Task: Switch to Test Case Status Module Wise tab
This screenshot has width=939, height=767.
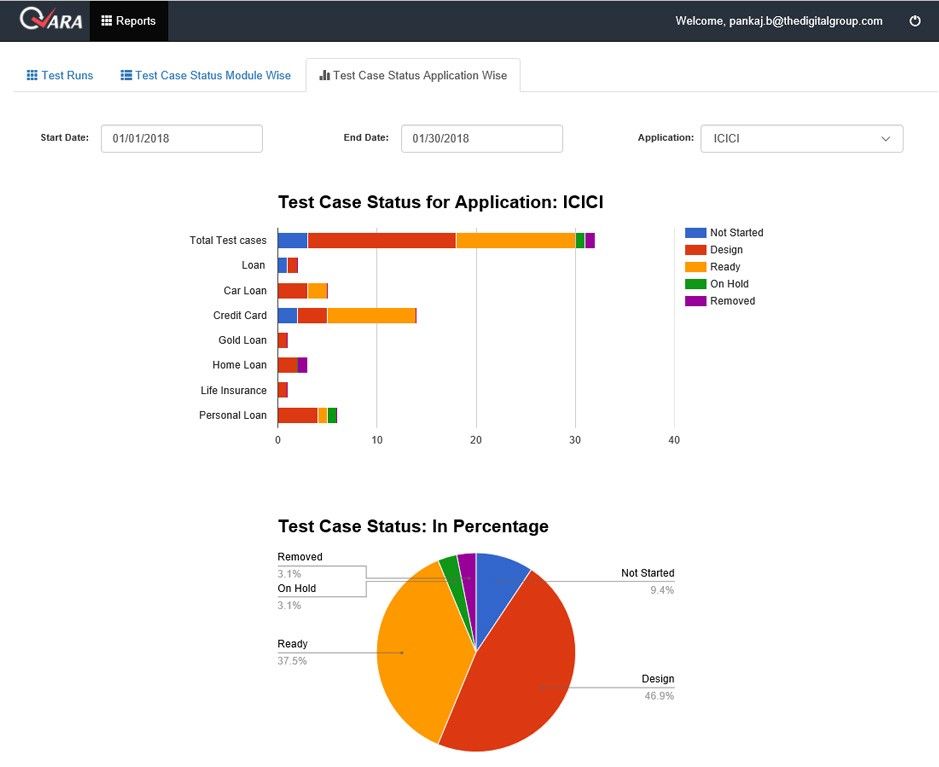Action: coord(204,74)
